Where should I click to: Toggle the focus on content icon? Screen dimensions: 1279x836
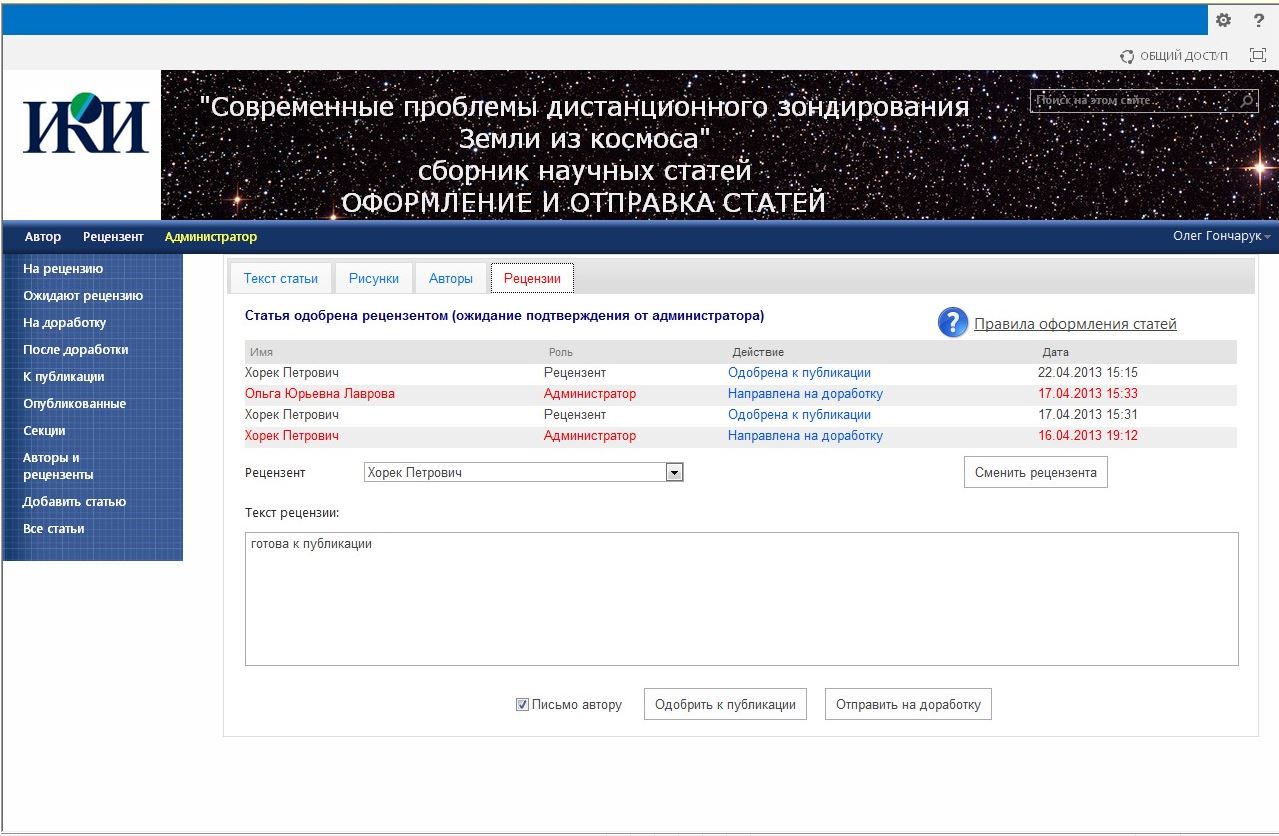[1258, 56]
